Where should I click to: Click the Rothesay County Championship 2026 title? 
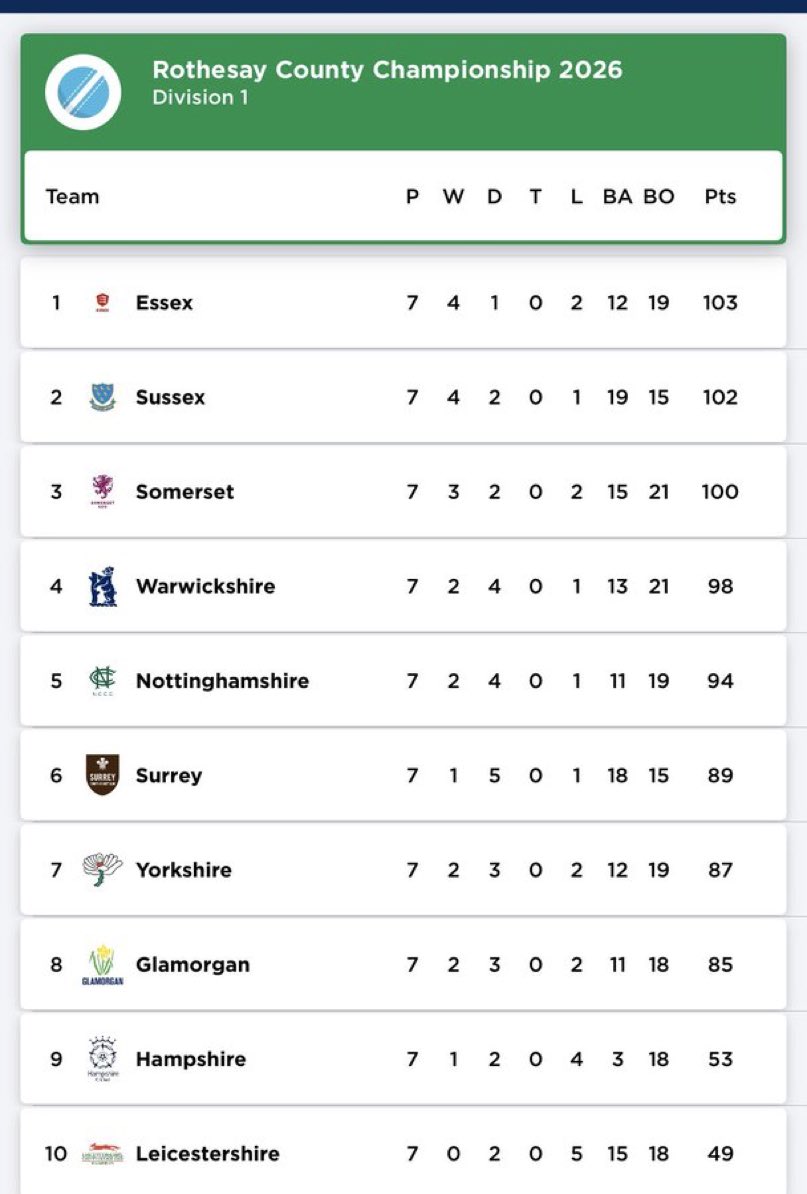pyautogui.click(x=388, y=69)
